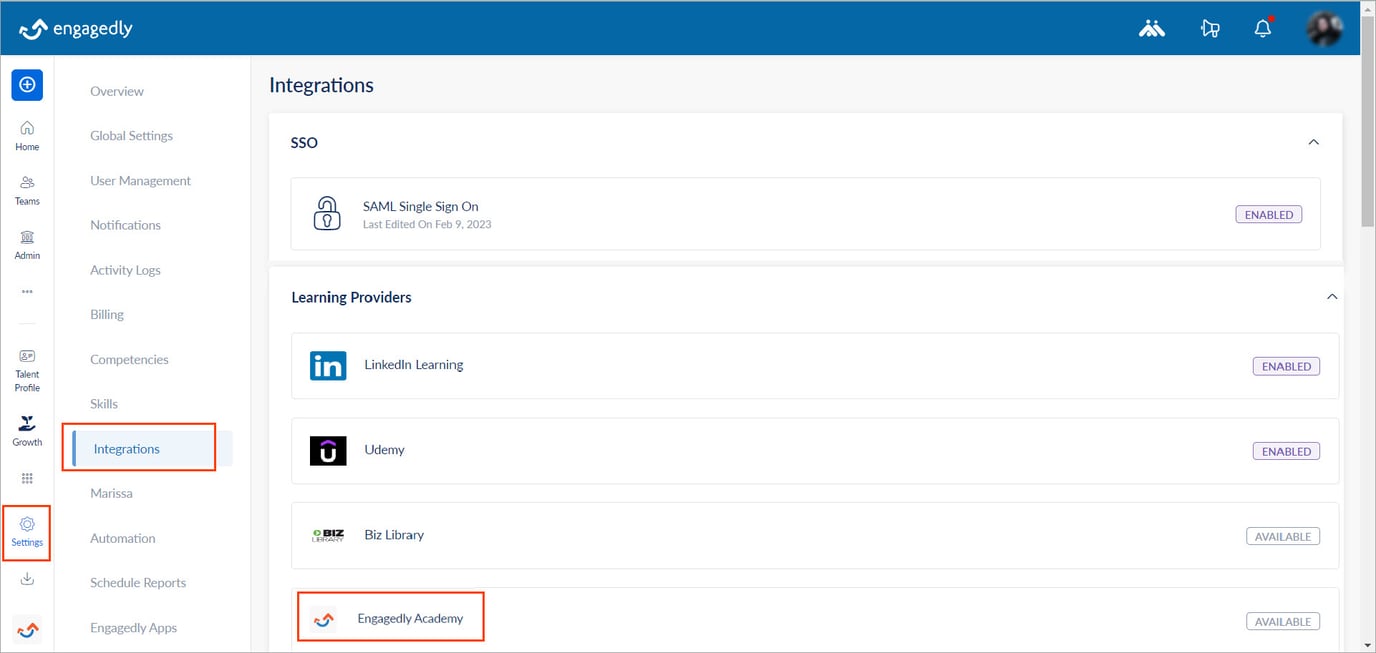Open Teams in the sidebar
Screen dimensions: 1376x653
pyautogui.click(x=27, y=190)
